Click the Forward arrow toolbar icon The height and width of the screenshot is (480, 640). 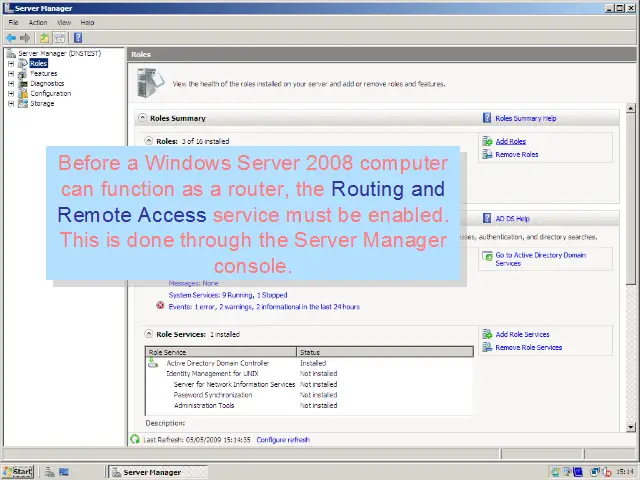[x=25, y=38]
